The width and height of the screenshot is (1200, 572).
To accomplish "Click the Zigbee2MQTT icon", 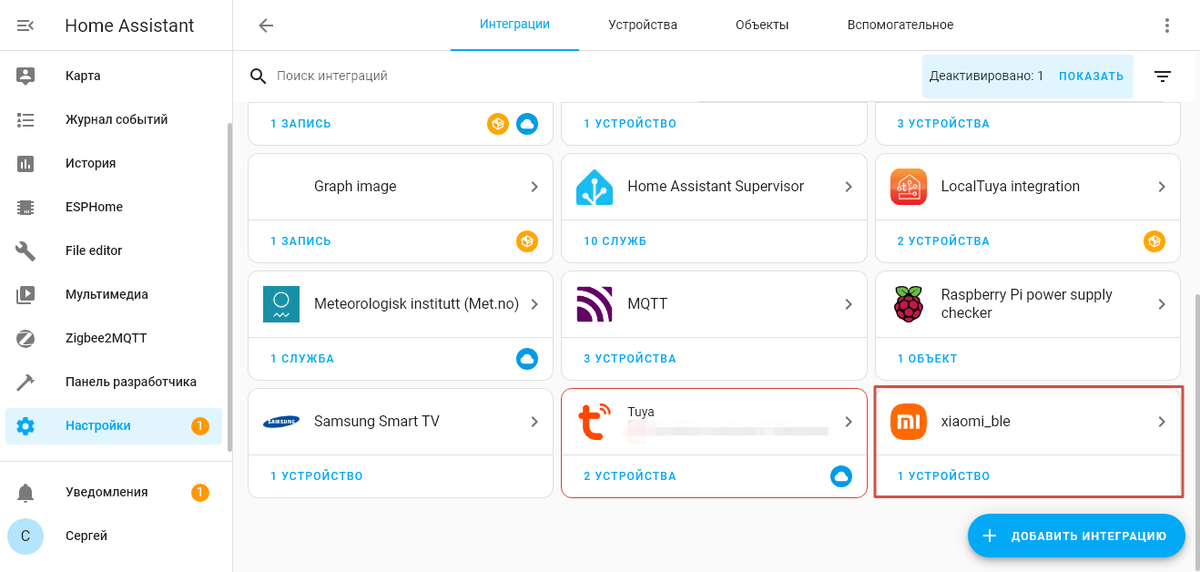I will (26, 338).
